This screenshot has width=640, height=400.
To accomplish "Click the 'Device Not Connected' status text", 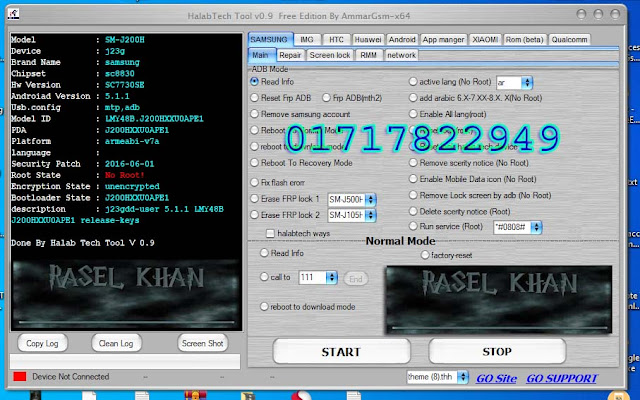I will [x=71, y=376].
